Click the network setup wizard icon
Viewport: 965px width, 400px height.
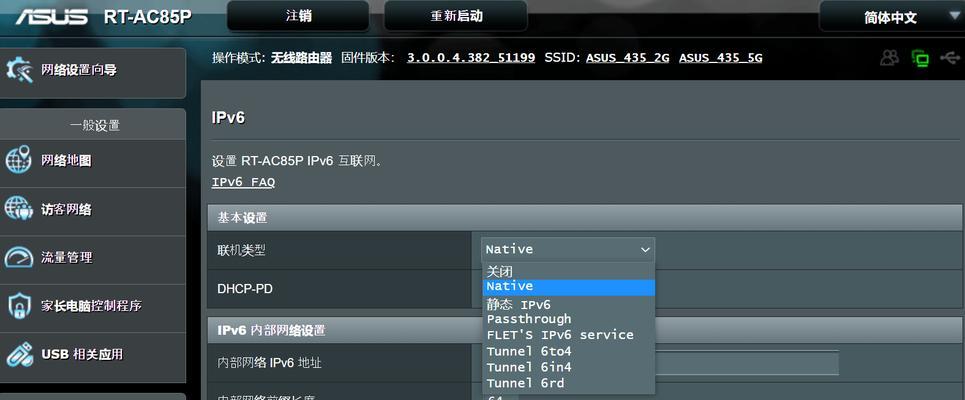point(18,70)
